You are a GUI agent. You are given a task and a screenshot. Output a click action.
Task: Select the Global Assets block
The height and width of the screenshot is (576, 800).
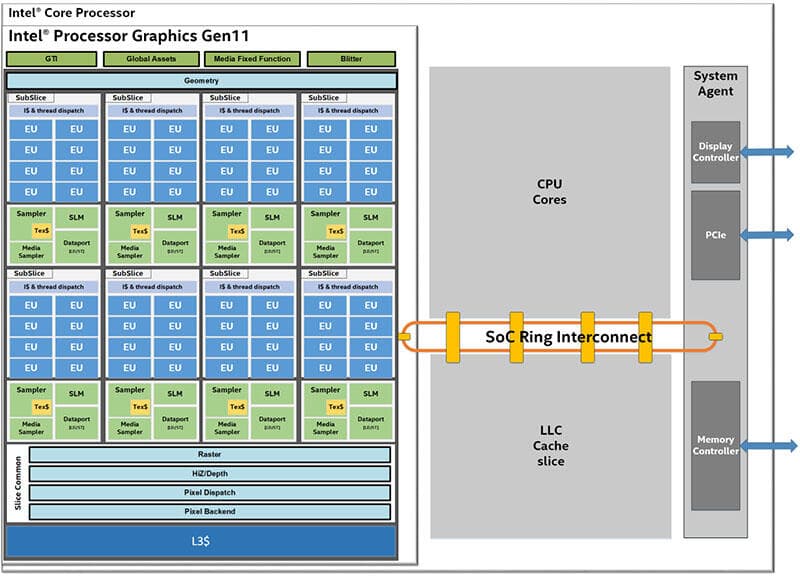click(x=151, y=59)
